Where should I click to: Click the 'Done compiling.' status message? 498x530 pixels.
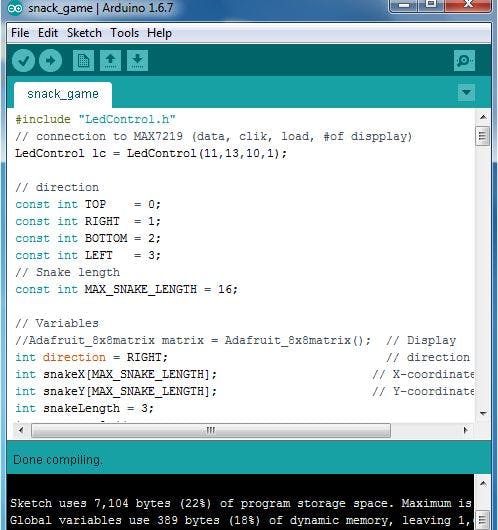[57, 460]
